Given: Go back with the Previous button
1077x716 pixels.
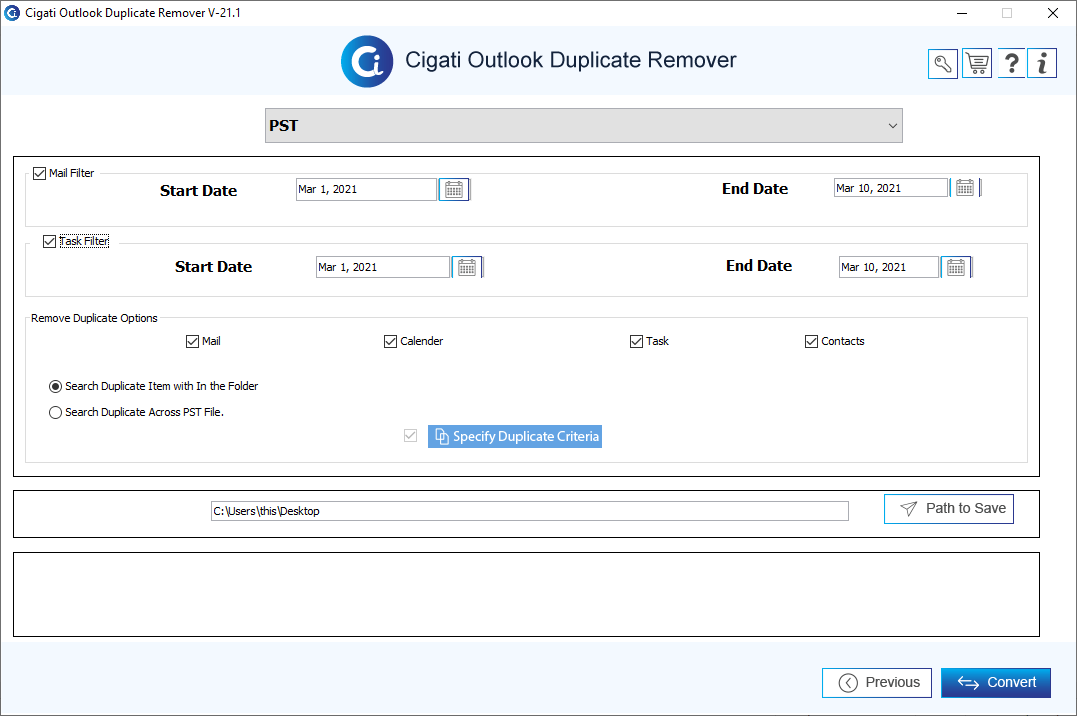Looking at the screenshot, I should (876, 683).
